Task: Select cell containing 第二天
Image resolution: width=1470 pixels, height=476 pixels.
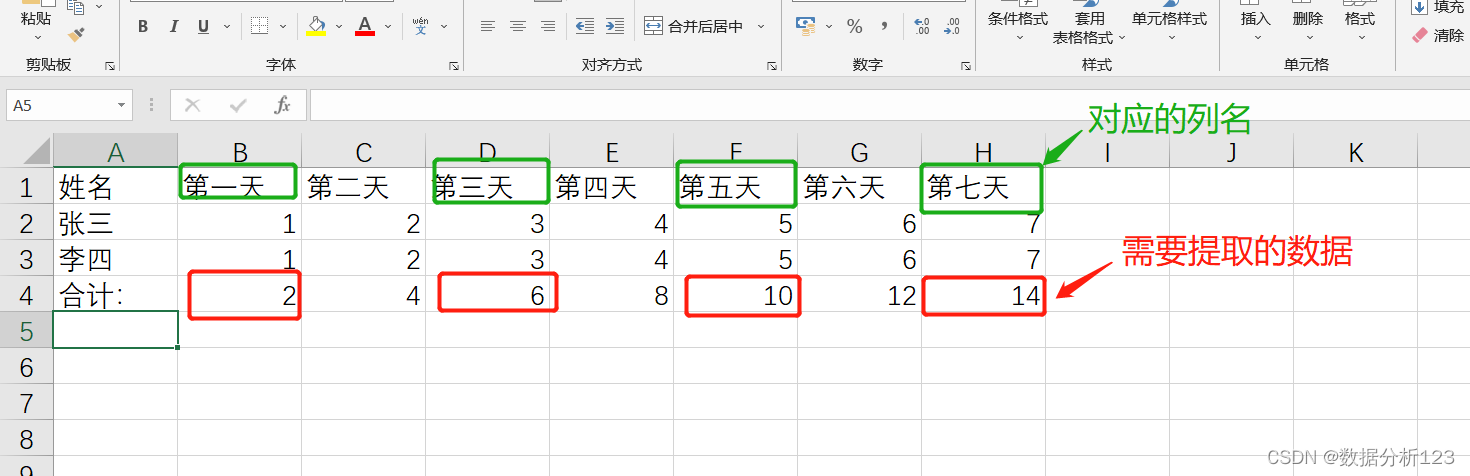Action: (x=363, y=187)
